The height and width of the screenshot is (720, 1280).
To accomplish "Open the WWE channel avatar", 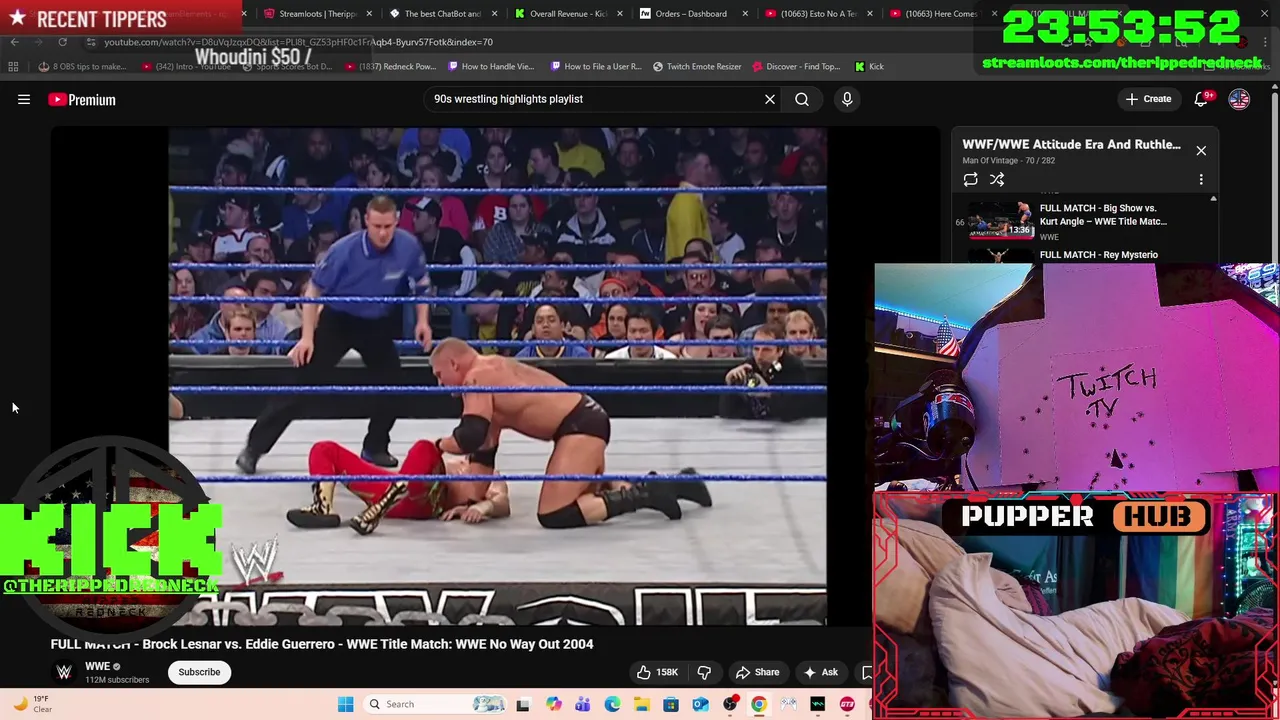I will point(64,672).
